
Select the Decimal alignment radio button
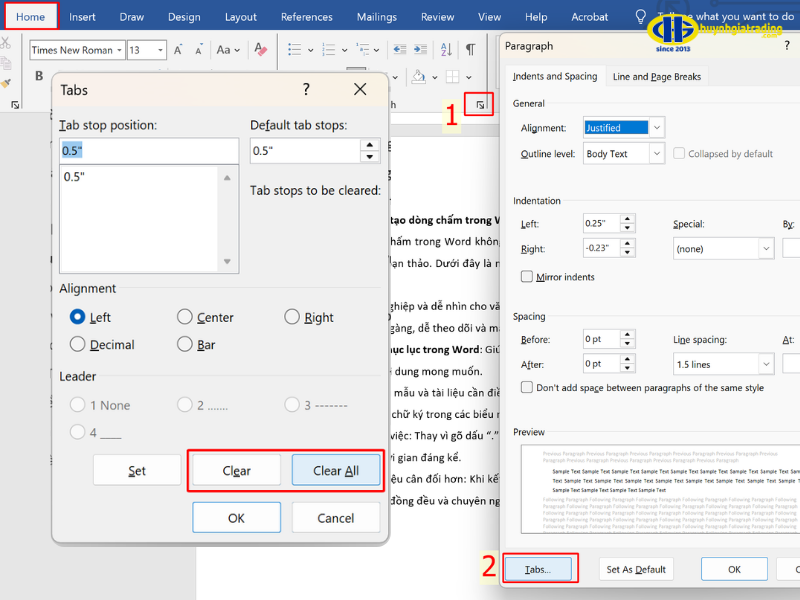[x=77, y=344]
